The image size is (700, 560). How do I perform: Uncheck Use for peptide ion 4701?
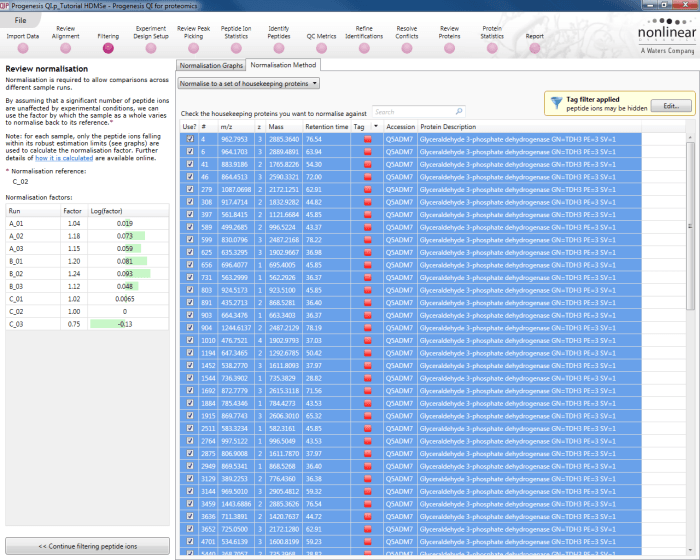(x=190, y=541)
